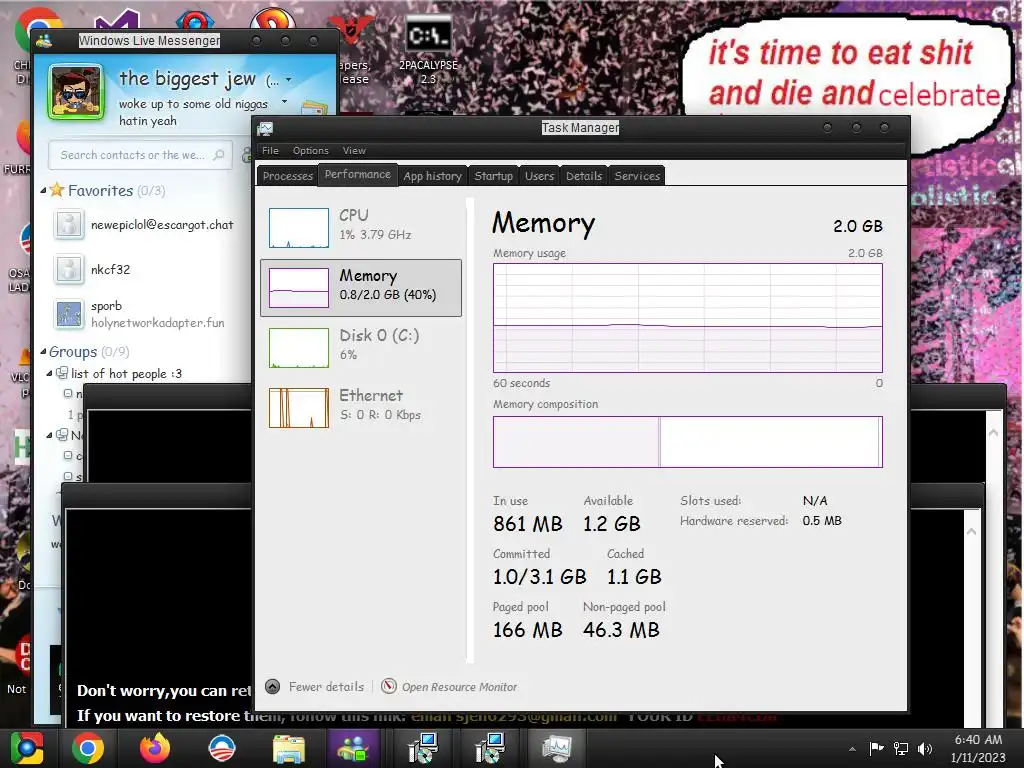Open Chrome from the taskbar
Viewport: 1024px width, 768px height.
88,748
